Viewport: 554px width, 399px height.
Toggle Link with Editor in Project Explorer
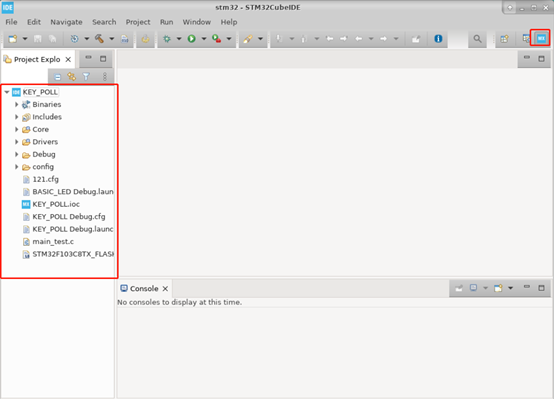tap(72, 77)
